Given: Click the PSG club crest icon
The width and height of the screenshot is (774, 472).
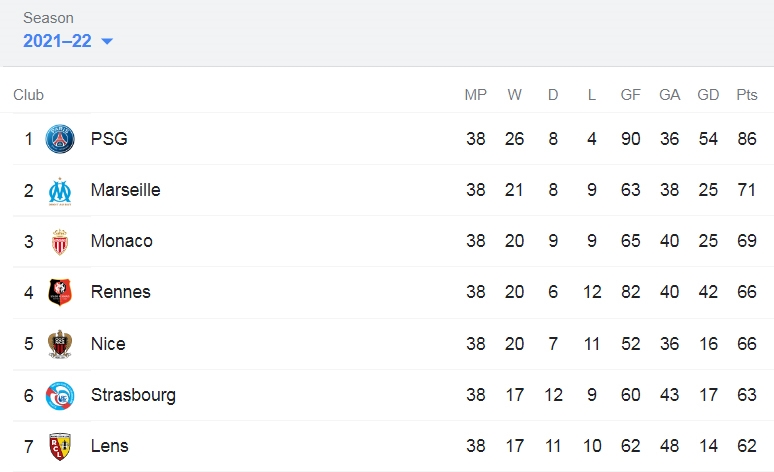Looking at the screenshot, I should [60, 139].
